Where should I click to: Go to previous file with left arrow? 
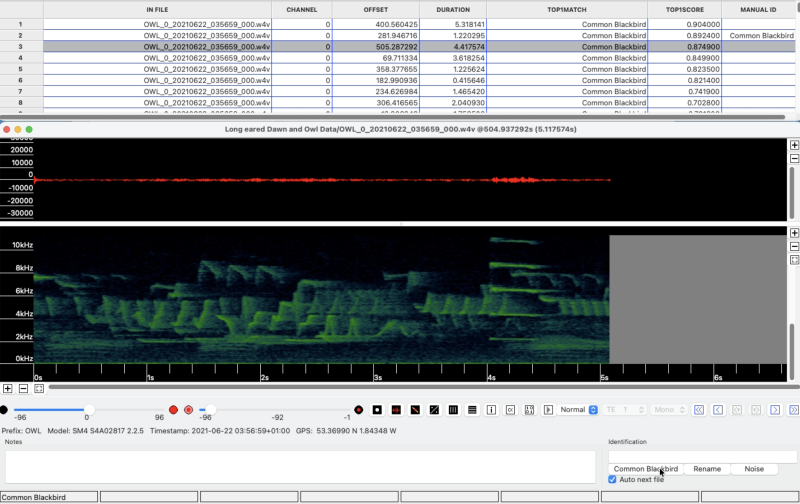[x=718, y=410]
